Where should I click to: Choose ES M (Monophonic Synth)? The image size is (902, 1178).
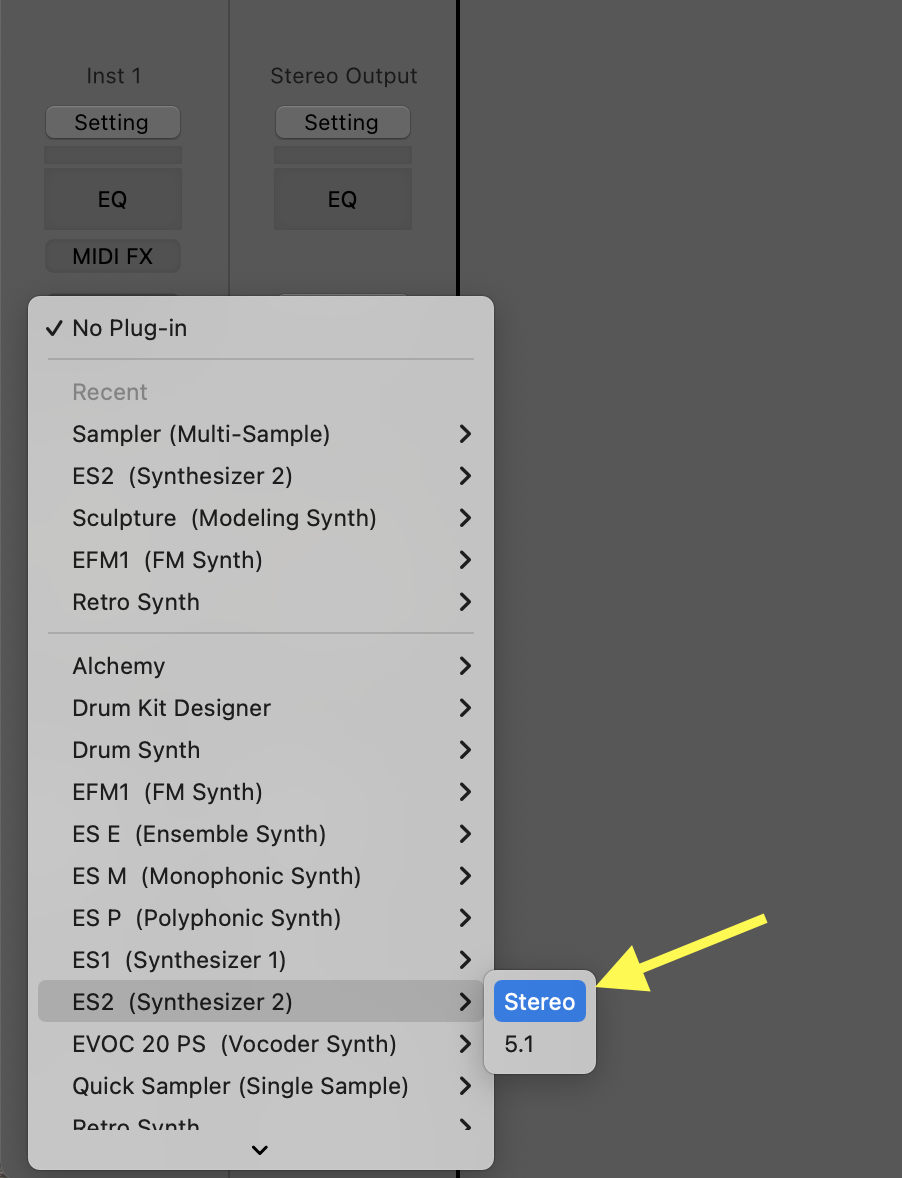tap(216, 876)
